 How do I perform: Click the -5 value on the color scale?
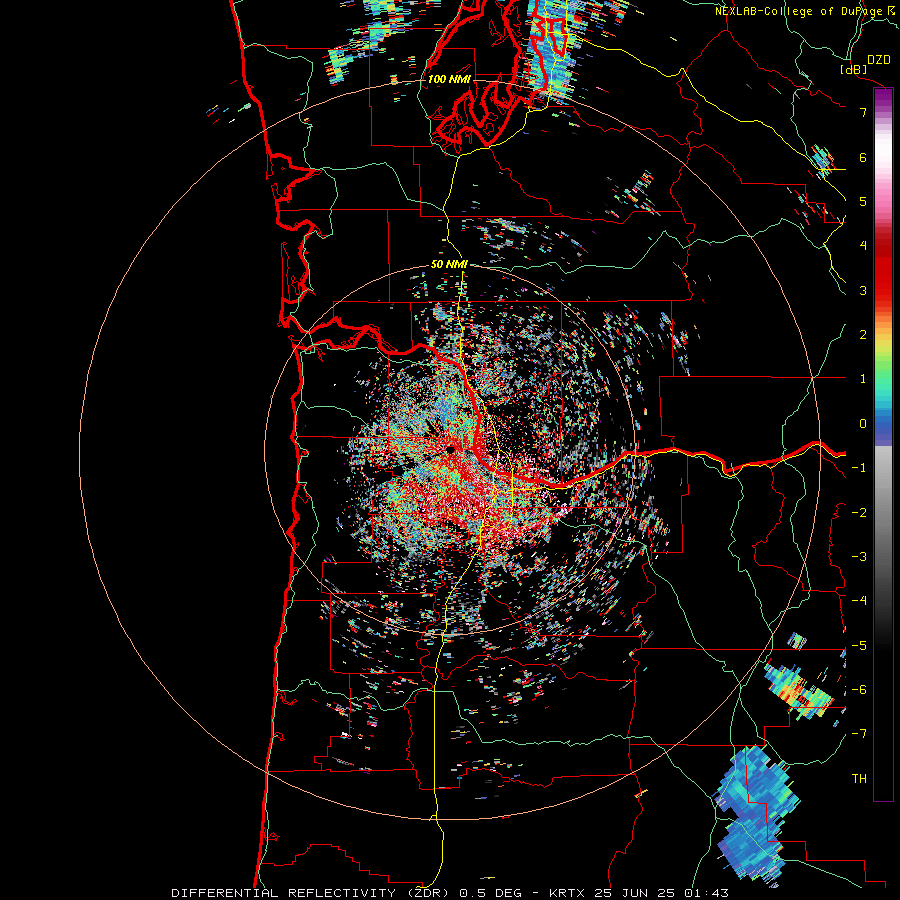[859, 645]
